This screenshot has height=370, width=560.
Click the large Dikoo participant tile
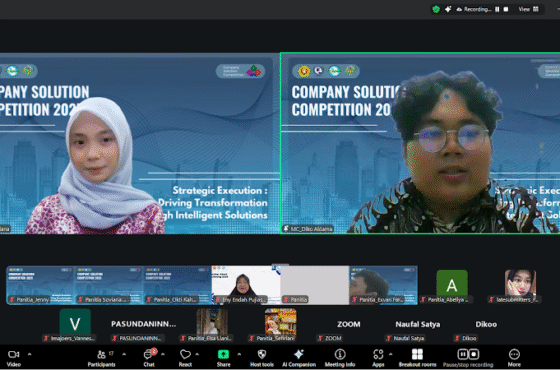coord(486,324)
